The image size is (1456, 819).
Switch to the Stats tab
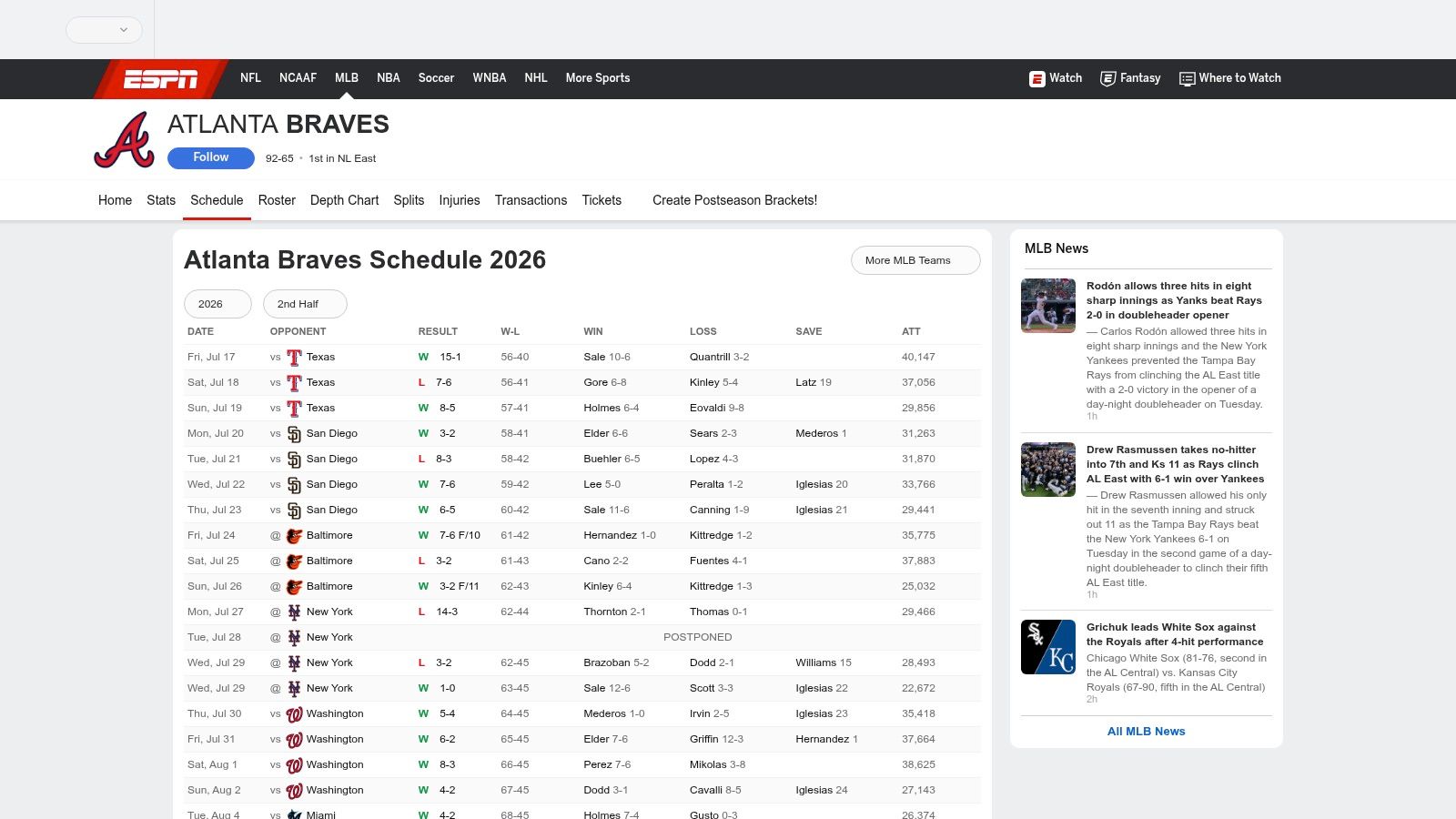161,200
